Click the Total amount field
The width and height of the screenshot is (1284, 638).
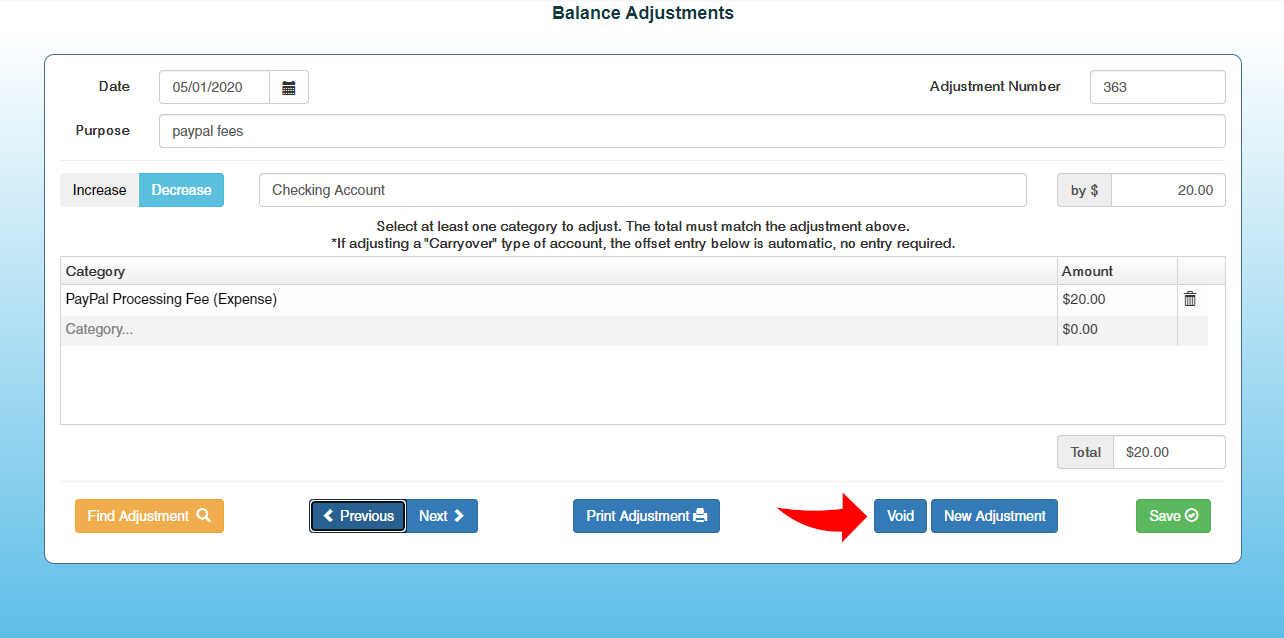[1168, 452]
